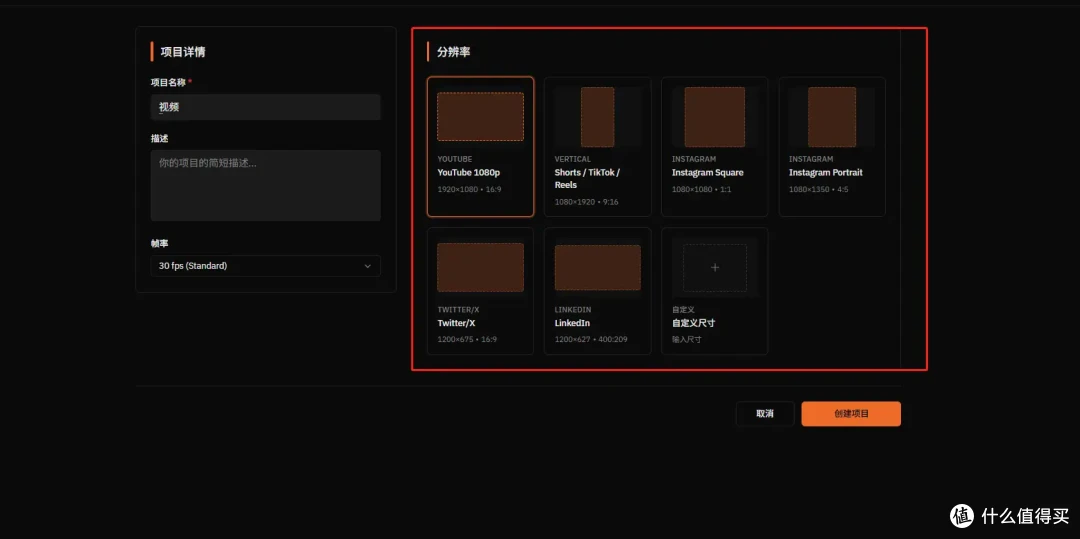
Task: Click the text 1080×1350 • 4:5
Action: coord(818,189)
